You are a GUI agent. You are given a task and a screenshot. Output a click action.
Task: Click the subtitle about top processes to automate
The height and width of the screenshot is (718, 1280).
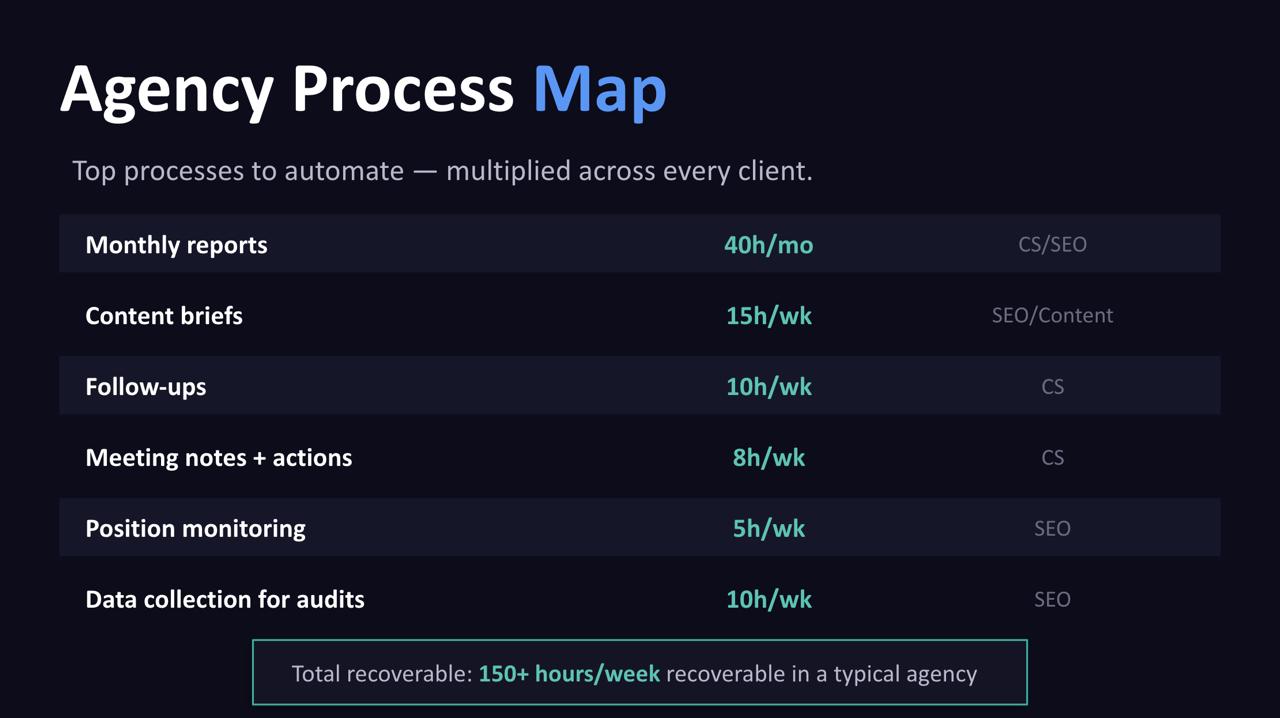tap(442, 171)
